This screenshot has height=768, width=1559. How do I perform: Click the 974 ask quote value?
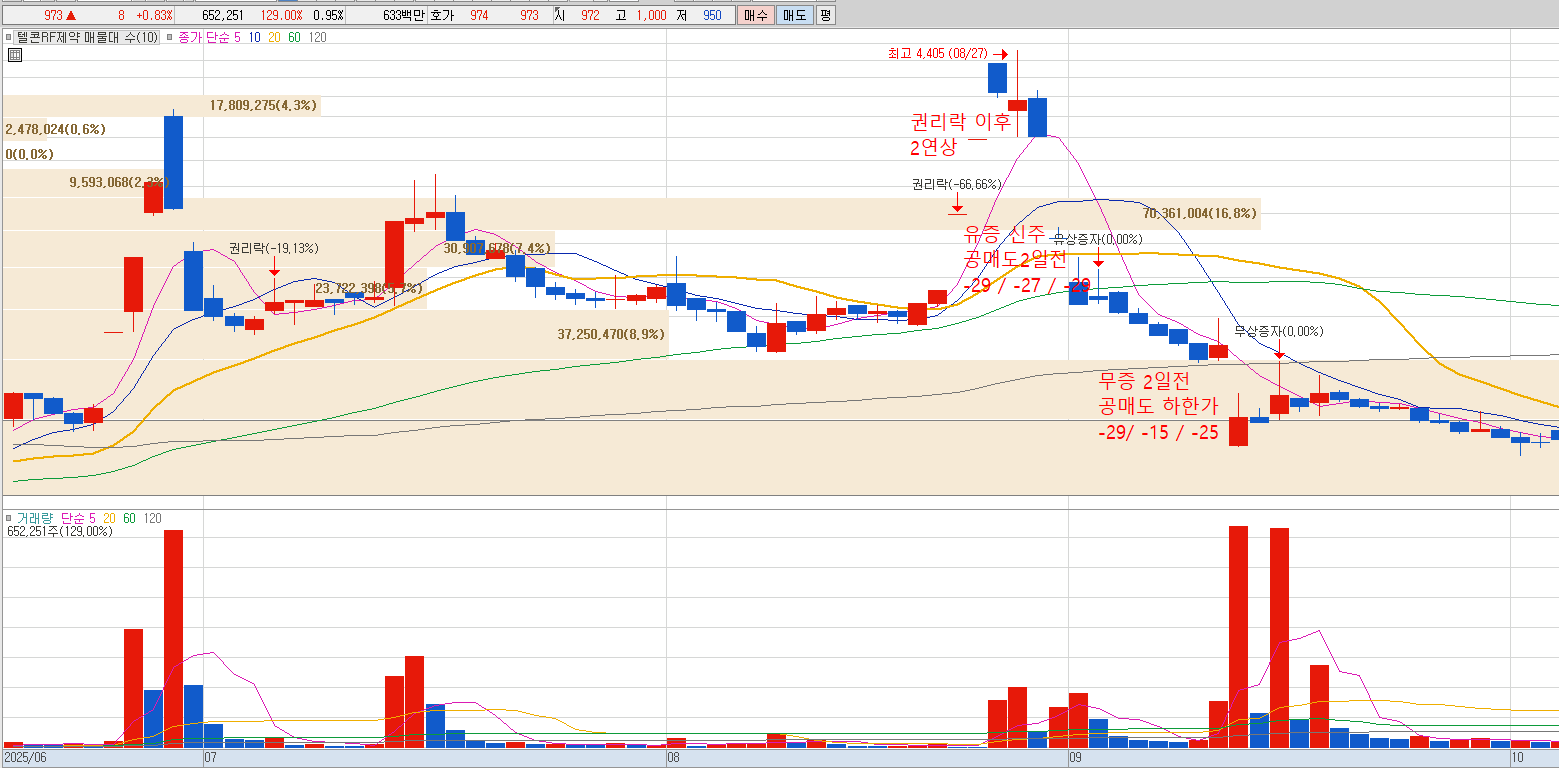[x=479, y=16]
